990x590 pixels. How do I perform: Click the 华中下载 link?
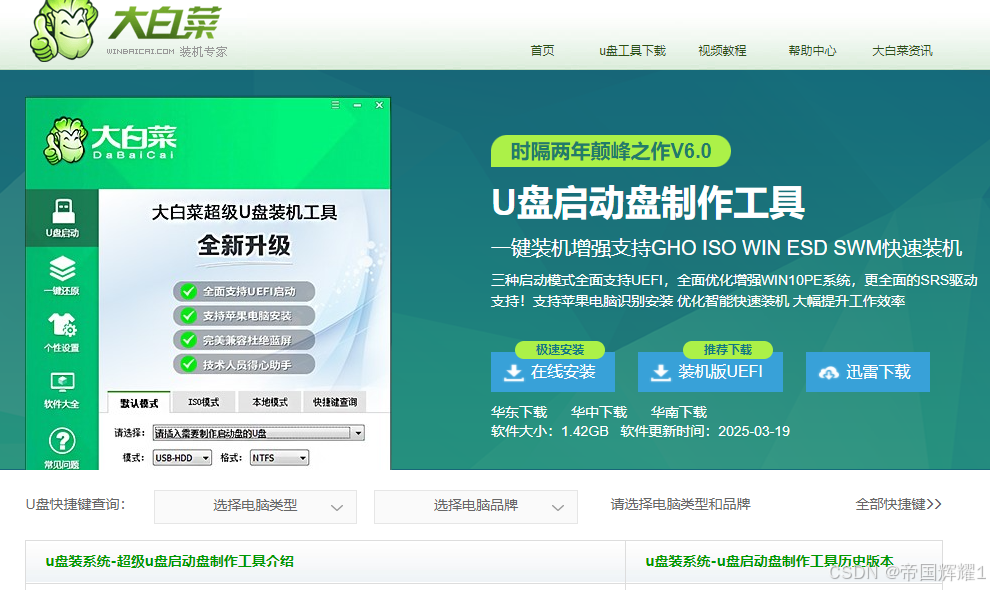[599, 412]
